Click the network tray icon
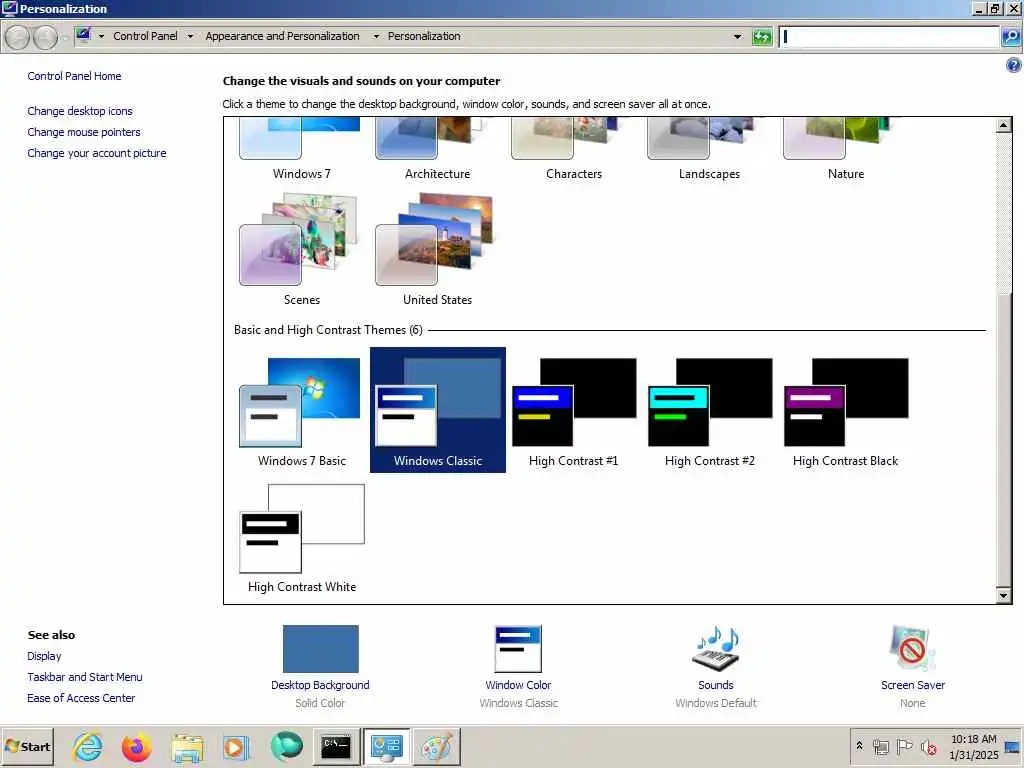1024x768 pixels. [x=881, y=746]
